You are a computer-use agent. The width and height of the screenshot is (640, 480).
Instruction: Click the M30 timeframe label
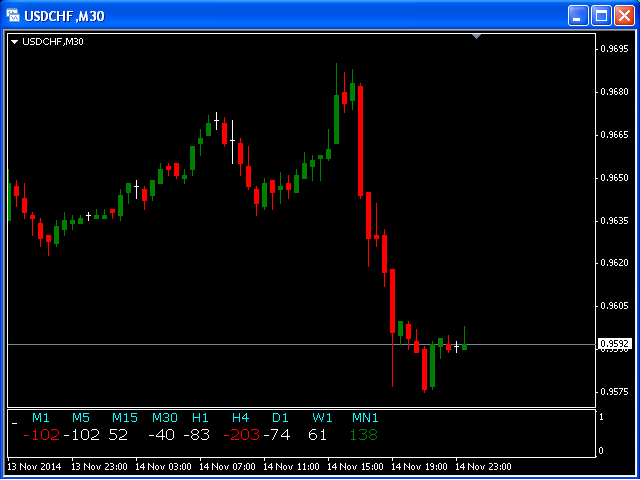click(x=165, y=417)
